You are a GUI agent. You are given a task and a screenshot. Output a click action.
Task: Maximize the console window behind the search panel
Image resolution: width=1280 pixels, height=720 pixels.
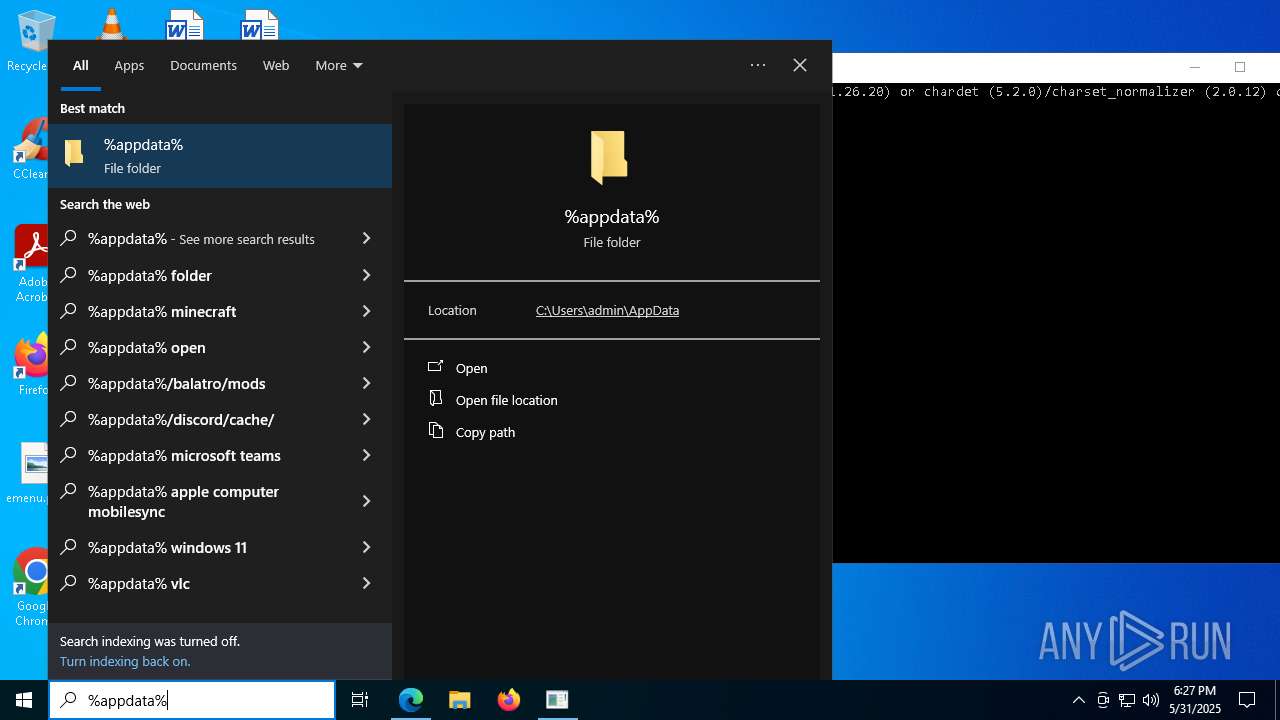click(x=1240, y=67)
